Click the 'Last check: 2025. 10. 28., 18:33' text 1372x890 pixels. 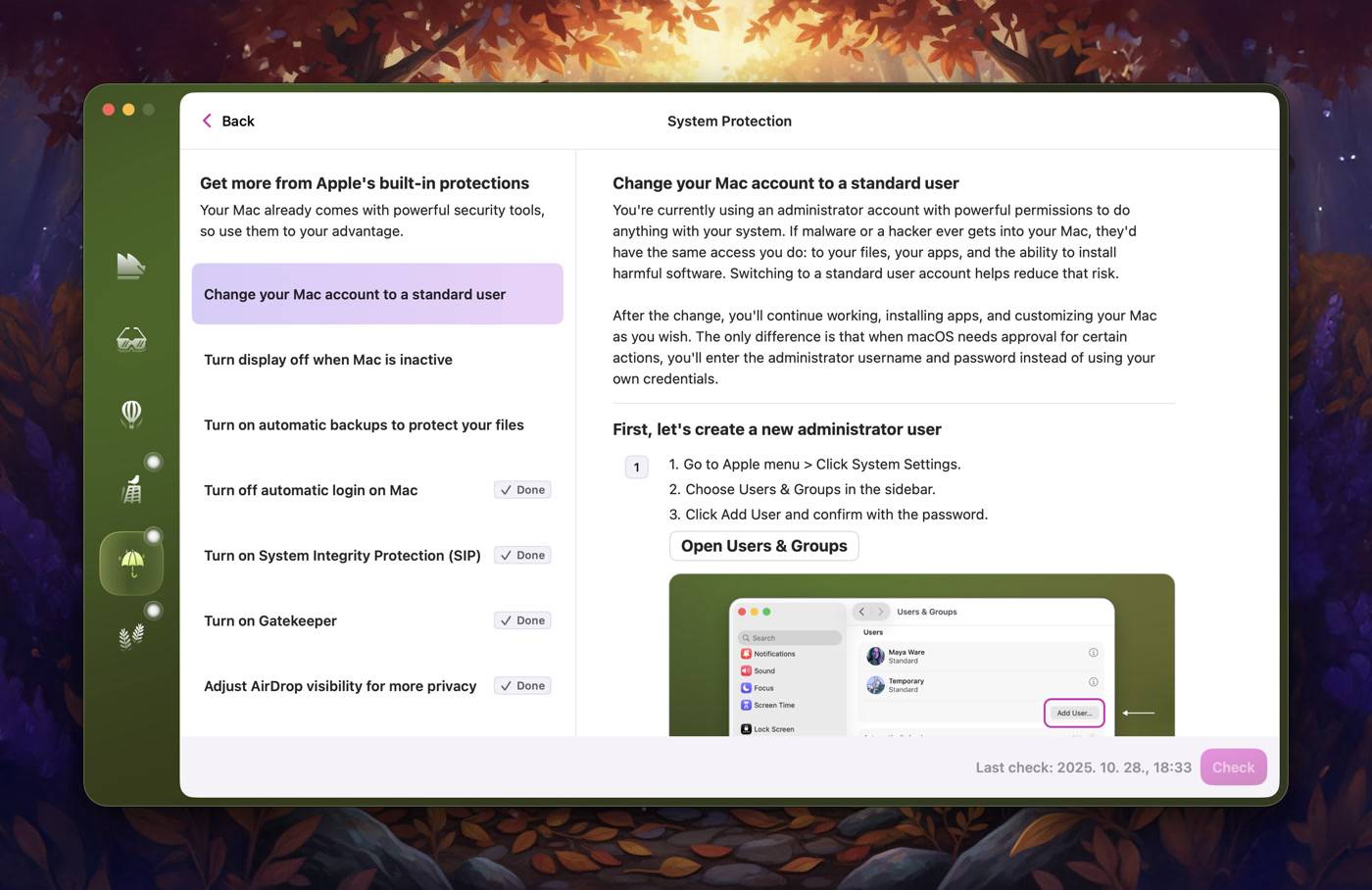point(1083,767)
